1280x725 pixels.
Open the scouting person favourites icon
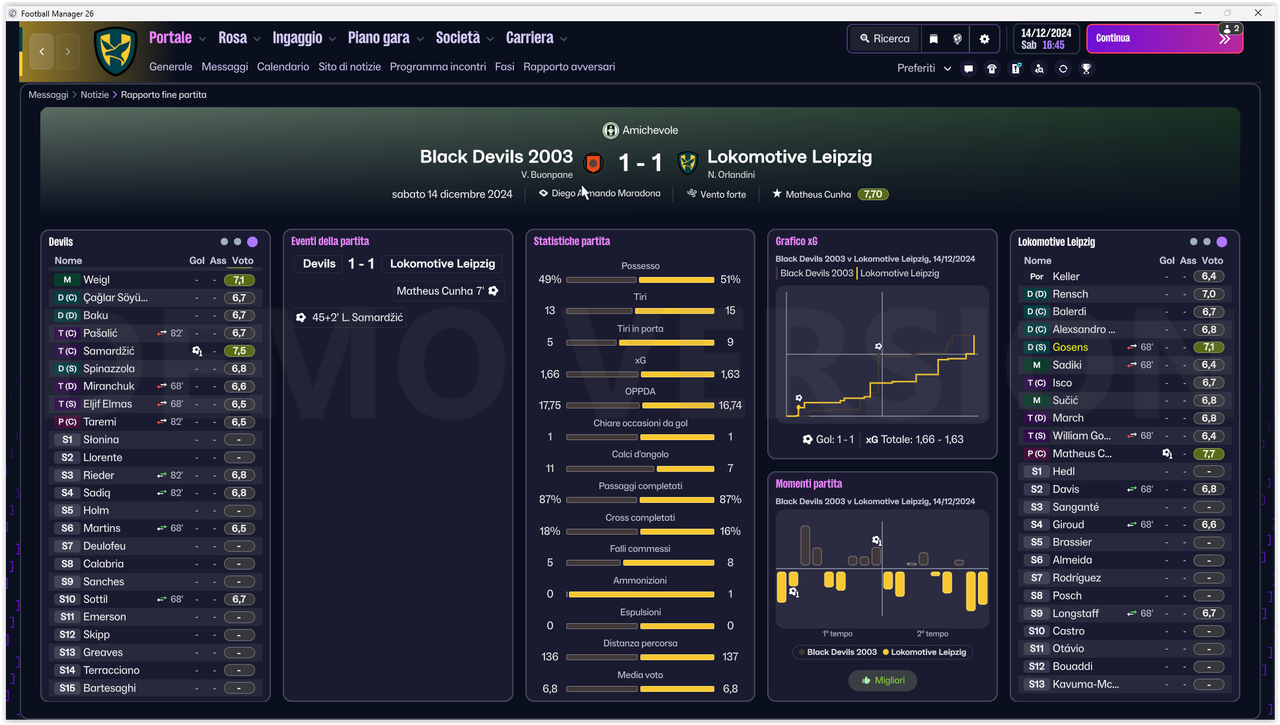click(x=1039, y=69)
